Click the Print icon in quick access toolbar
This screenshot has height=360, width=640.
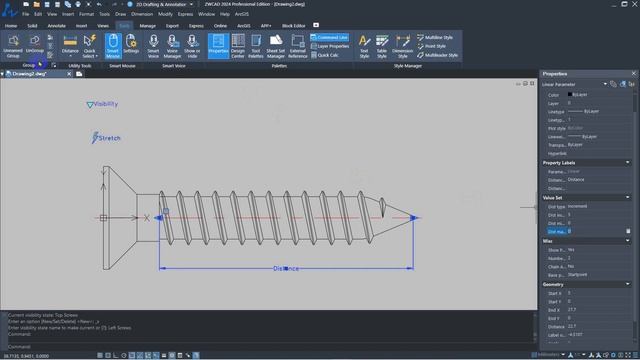(78, 4)
